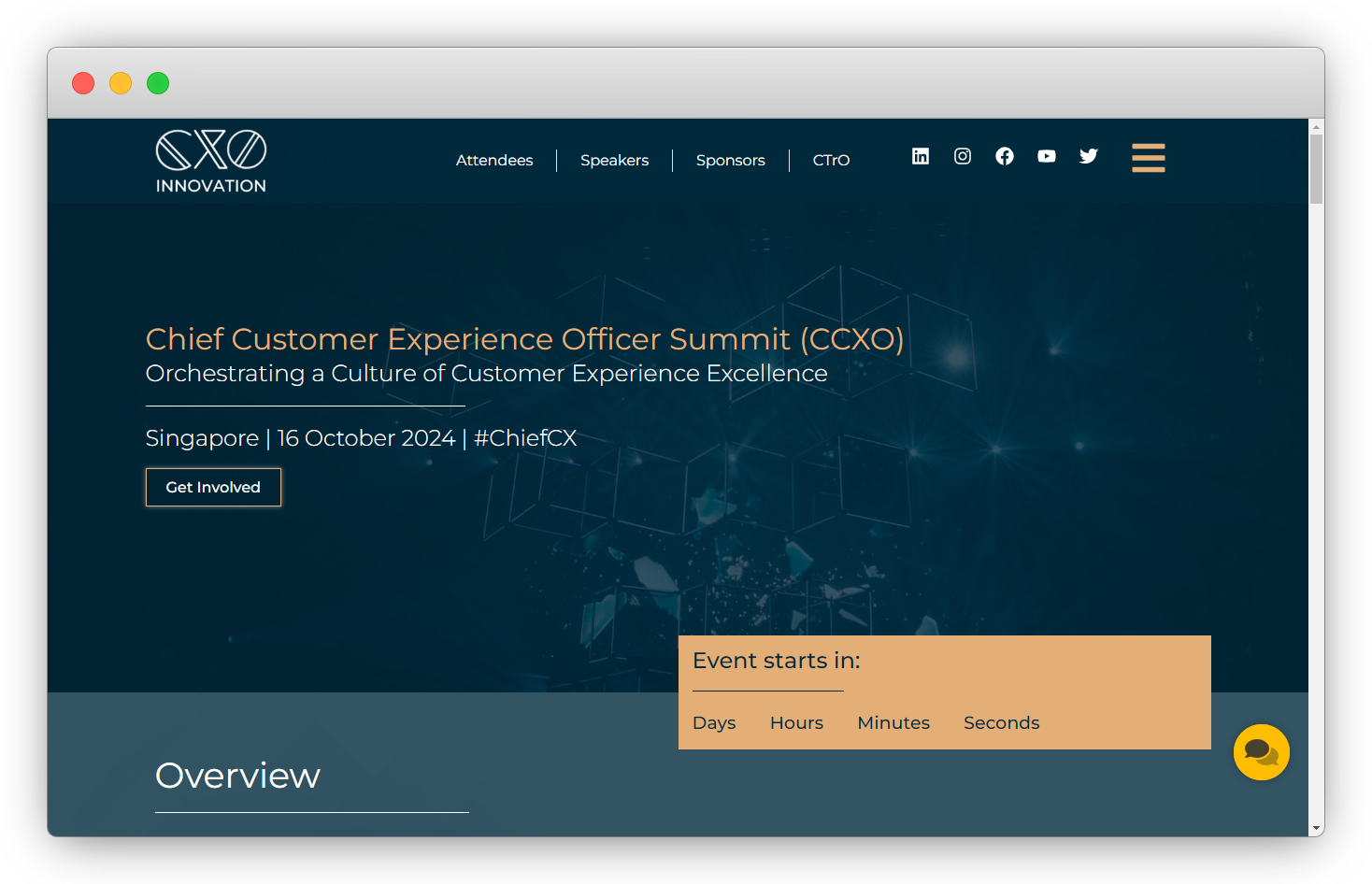Click the vertical scrollbar thumb
Image resolution: width=1372 pixels, height=884 pixels.
click(x=1317, y=169)
